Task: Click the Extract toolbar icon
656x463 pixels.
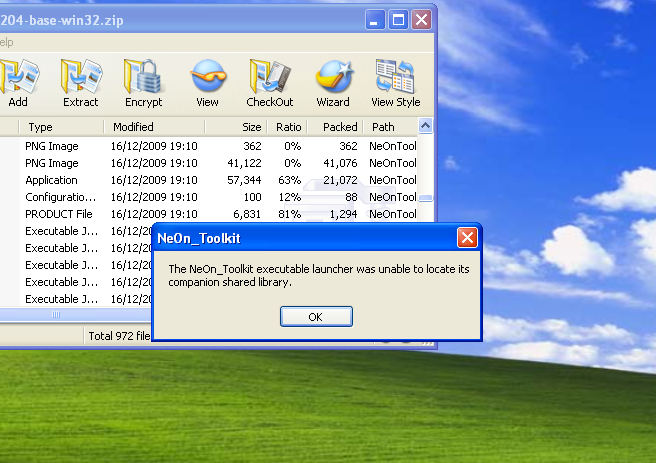Action: pos(81,84)
